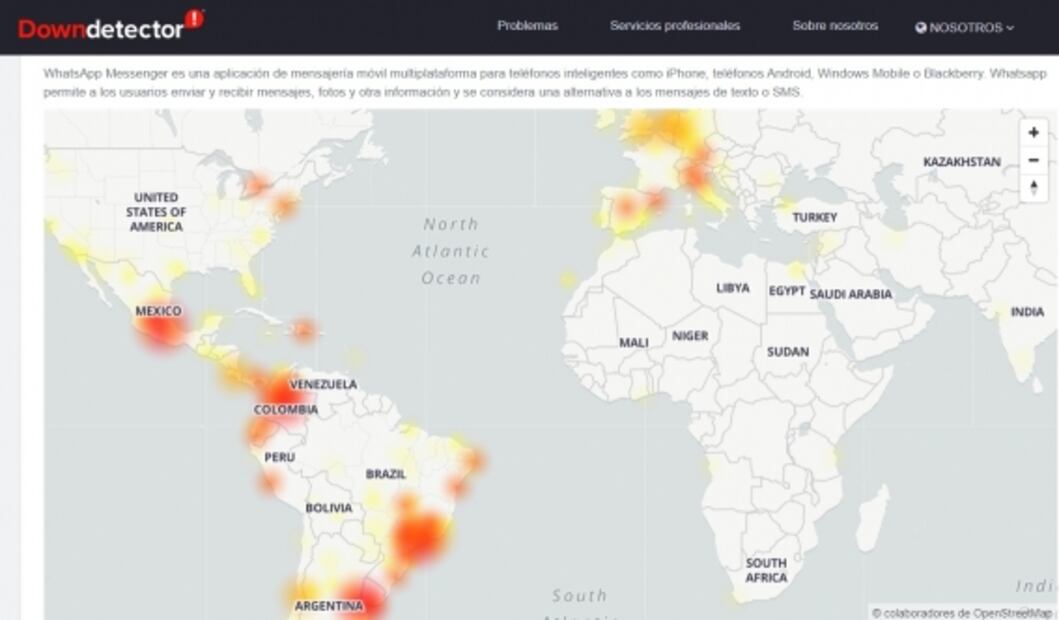The image size is (1059, 620).
Task: Click the United States of America label
Action: tap(156, 212)
